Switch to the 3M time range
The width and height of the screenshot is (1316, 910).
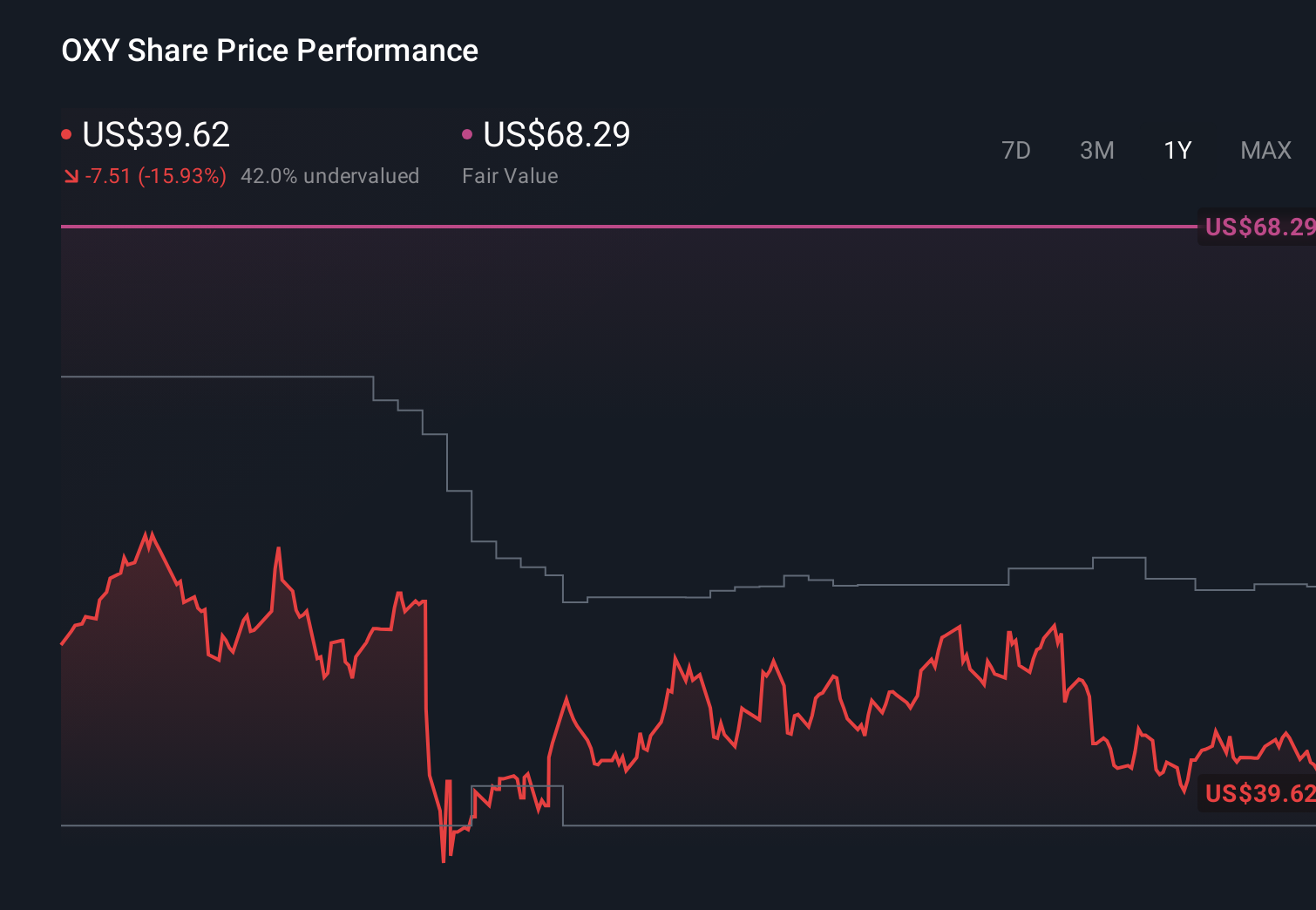click(1096, 150)
